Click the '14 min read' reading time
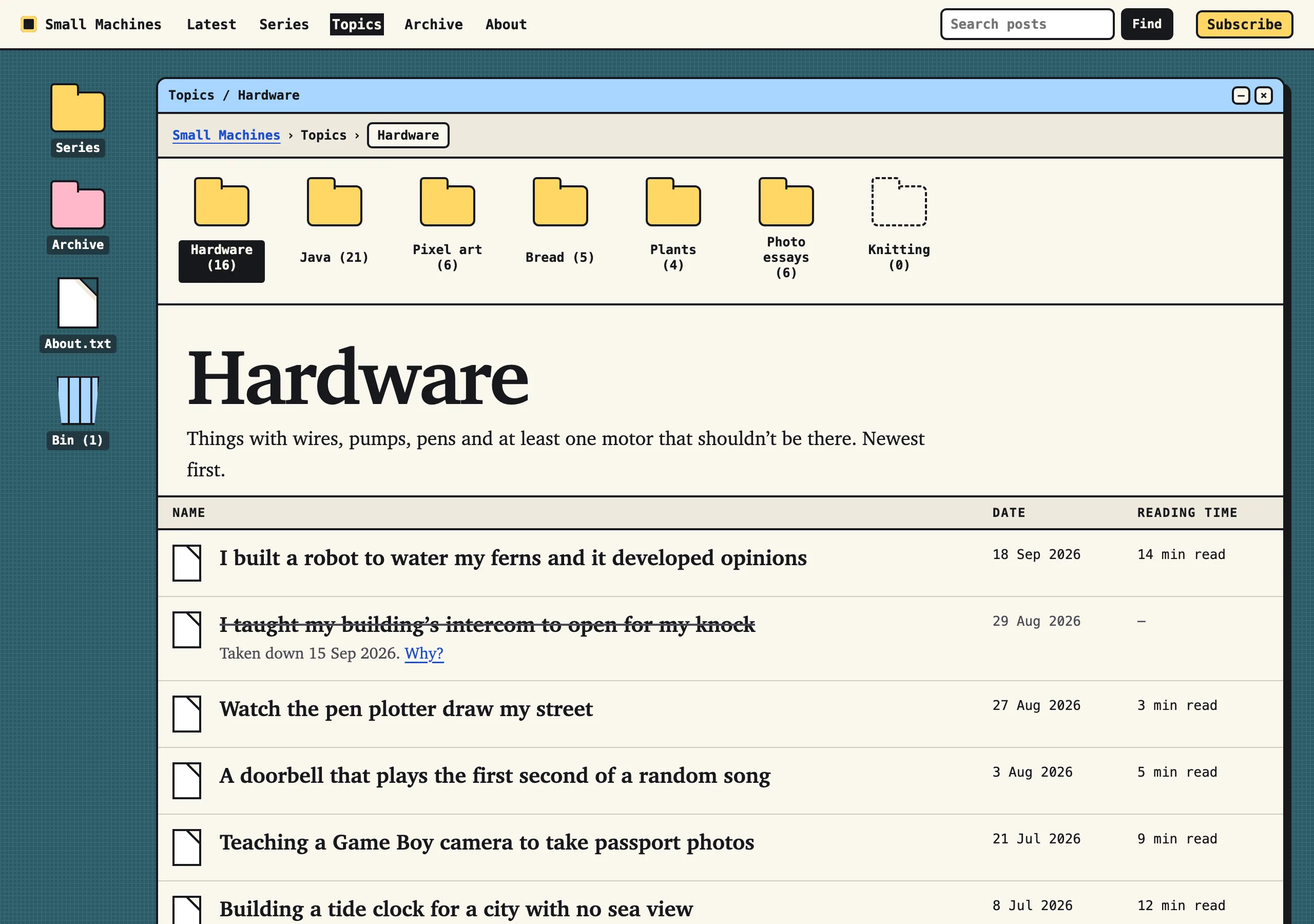This screenshot has height=924, width=1314. tap(1181, 554)
